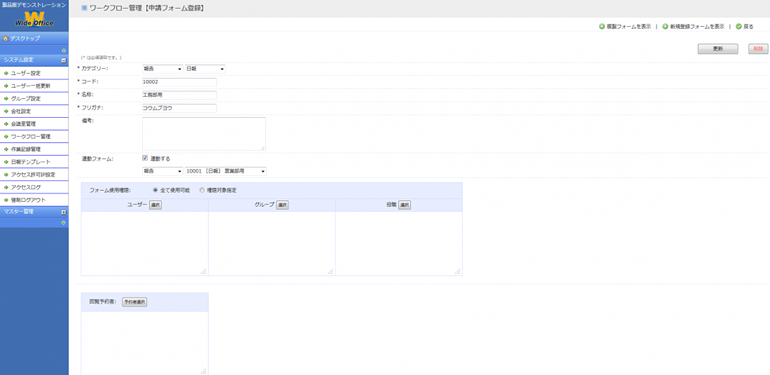Click into the コード field showing 10002
770x375 pixels.
[179, 82]
